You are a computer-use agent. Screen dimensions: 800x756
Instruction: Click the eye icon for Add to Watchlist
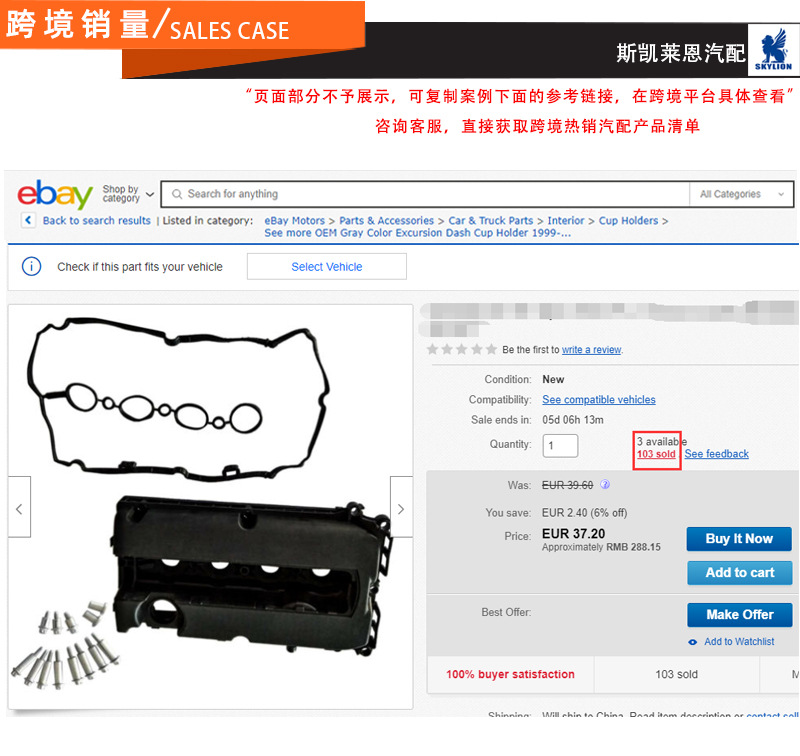pyautogui.click(x=693, y=642)
